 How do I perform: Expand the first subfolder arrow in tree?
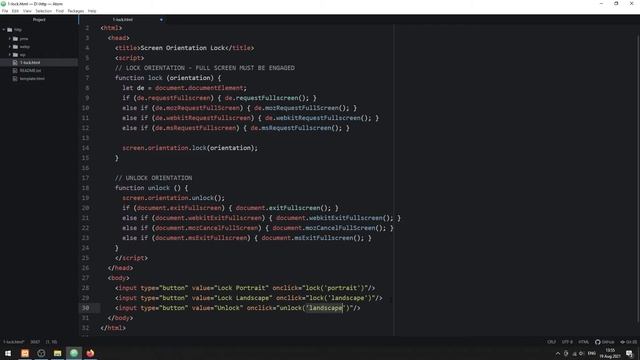tap(10, 39)
